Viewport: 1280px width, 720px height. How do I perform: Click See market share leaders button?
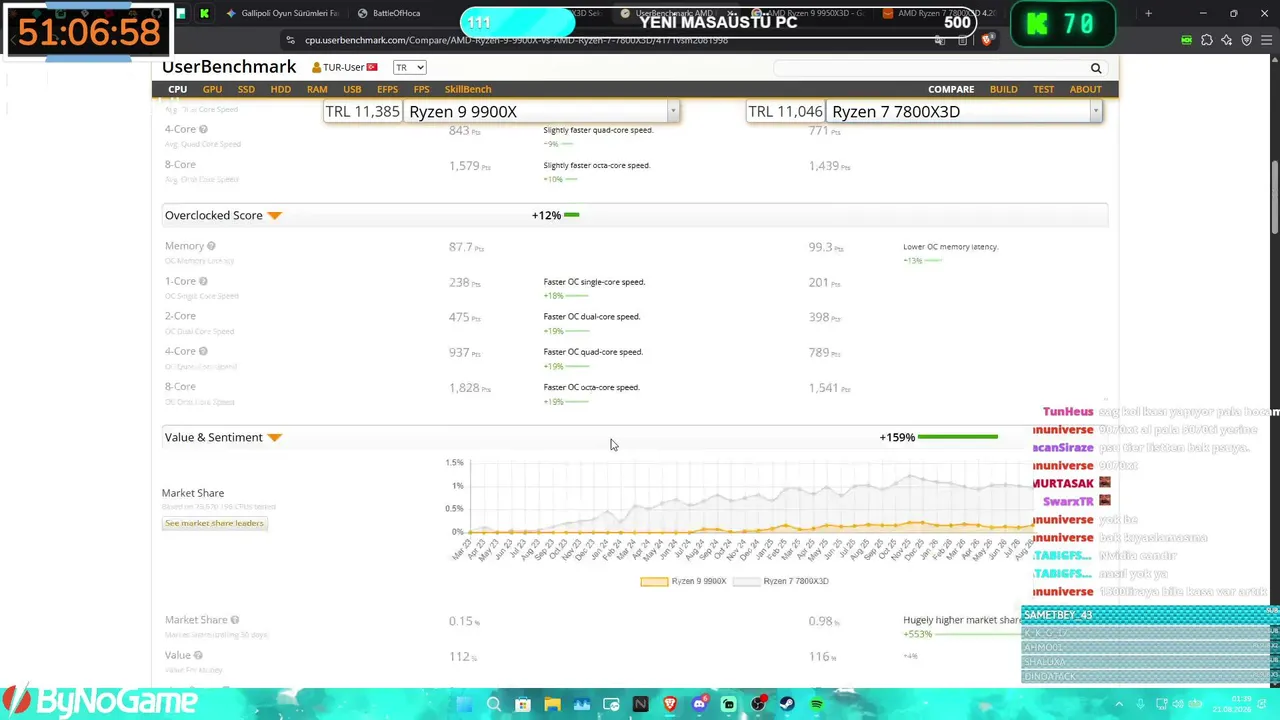(214, 523)
